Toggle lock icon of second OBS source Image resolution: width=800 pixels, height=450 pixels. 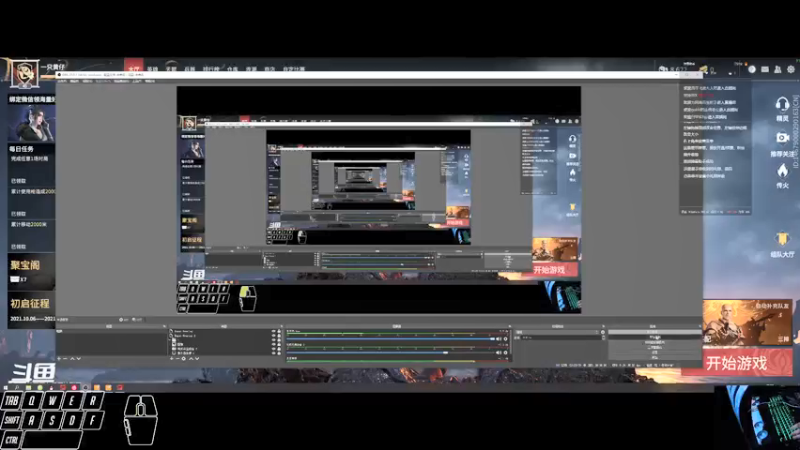279,336
